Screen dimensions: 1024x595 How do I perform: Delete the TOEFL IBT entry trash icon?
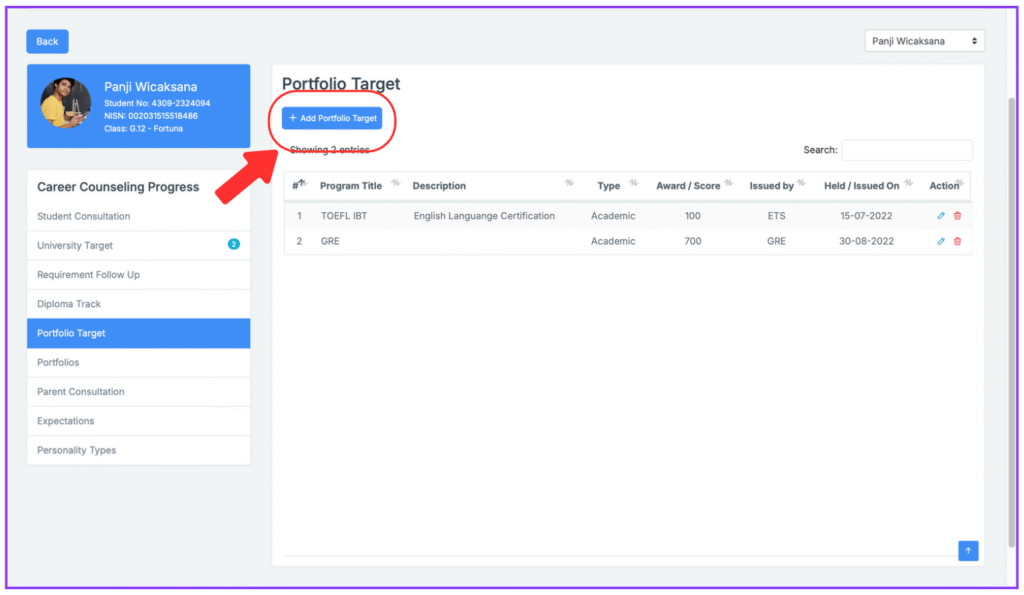pos(957,216)
